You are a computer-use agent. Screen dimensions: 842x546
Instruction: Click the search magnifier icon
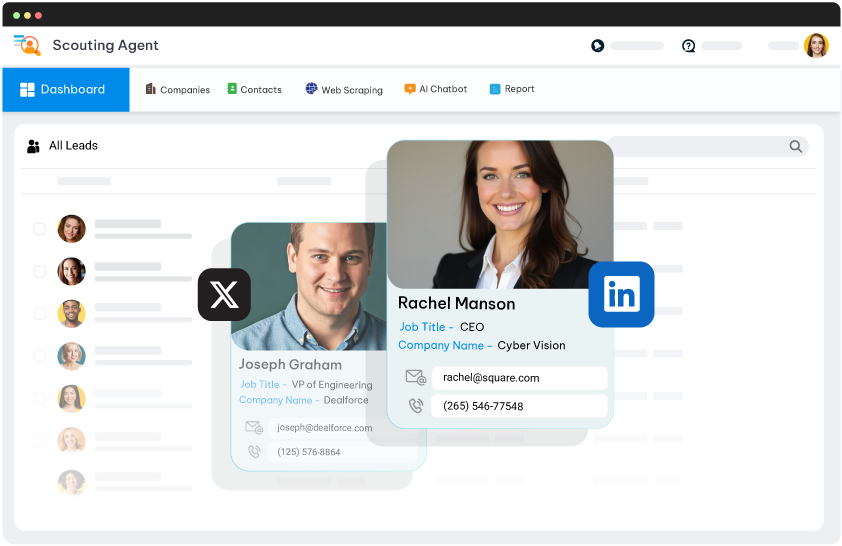pos(796,147)
